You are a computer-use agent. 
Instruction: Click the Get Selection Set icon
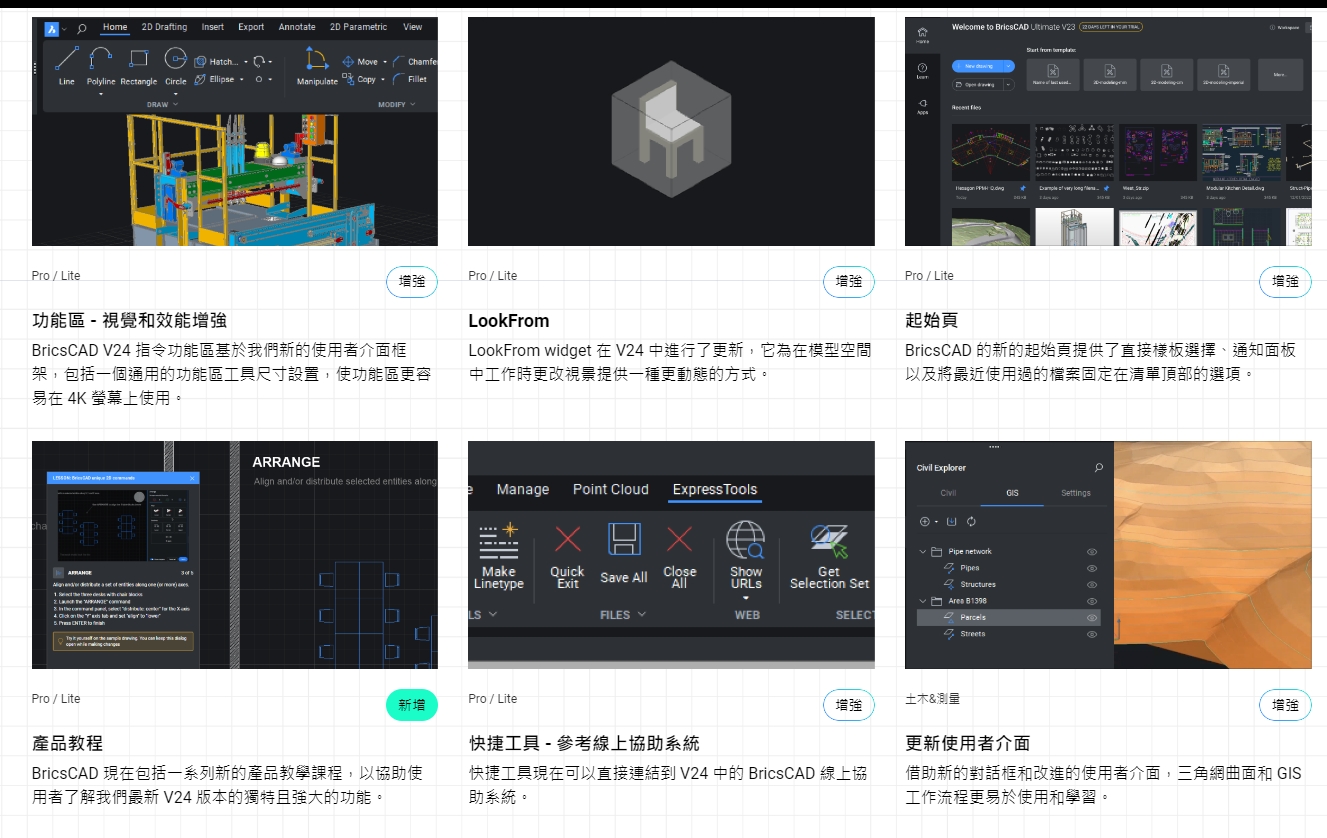[x=829, y=541]
